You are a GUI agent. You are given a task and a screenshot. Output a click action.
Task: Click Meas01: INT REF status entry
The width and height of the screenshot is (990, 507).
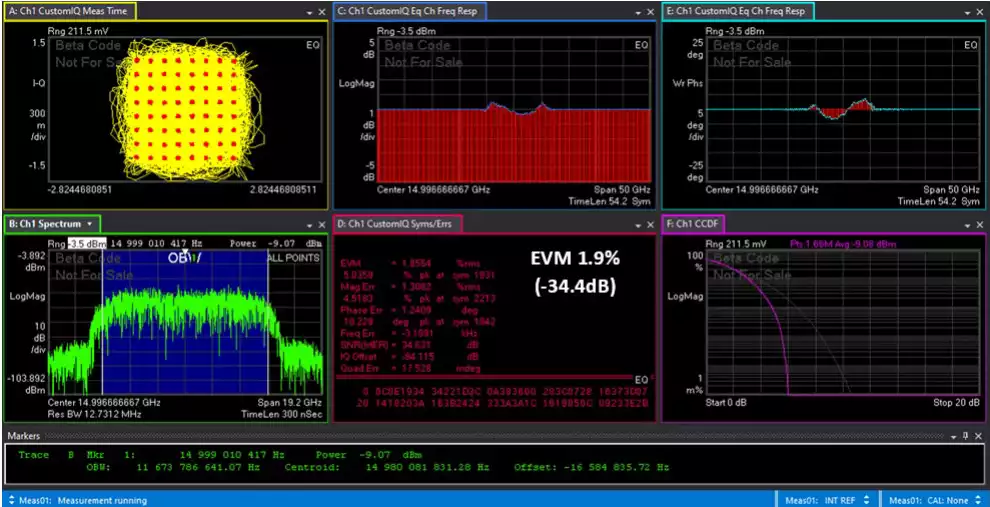(821, 500)
